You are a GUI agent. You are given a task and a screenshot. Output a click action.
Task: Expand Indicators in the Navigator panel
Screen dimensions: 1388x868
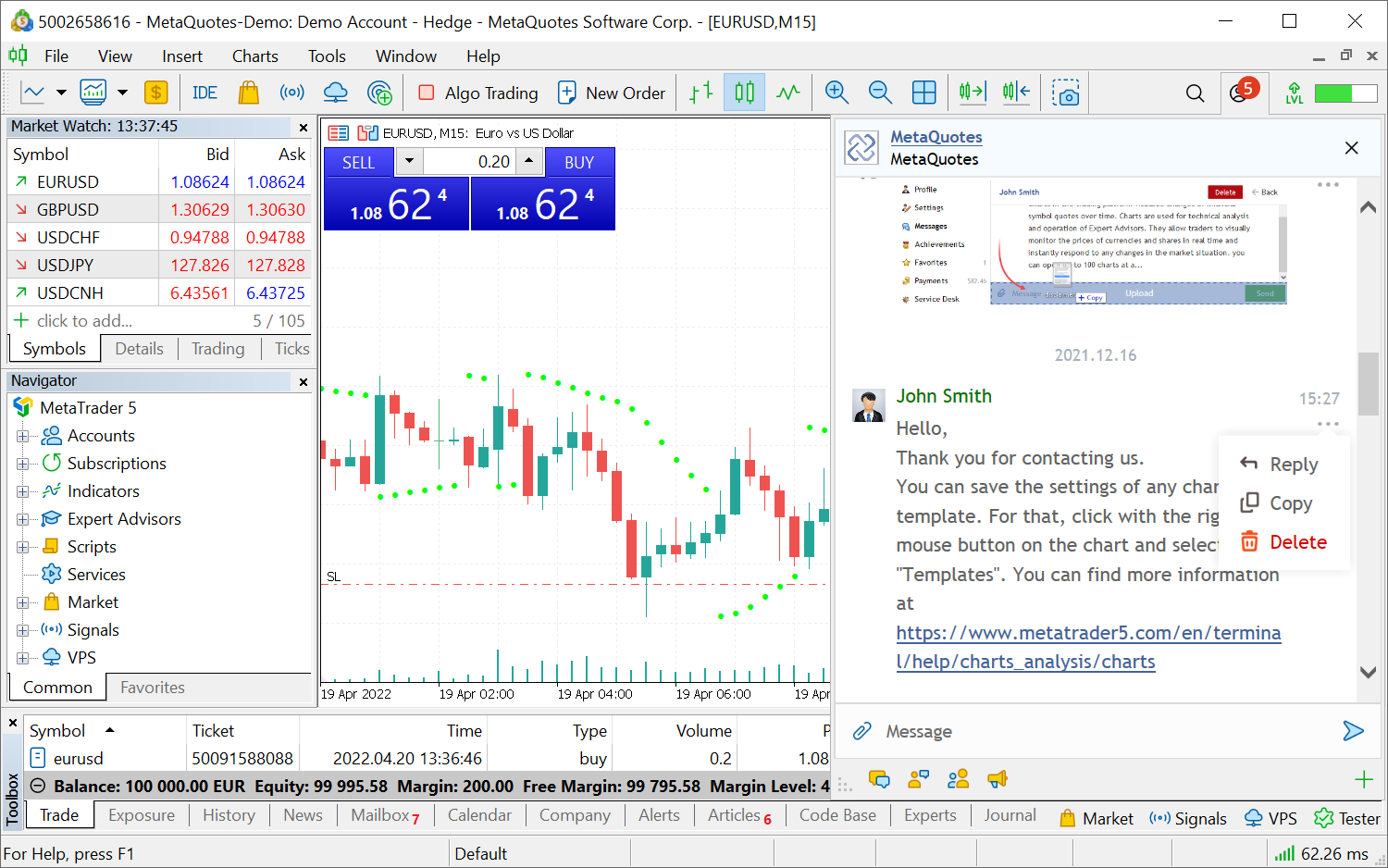coord(24,490)
